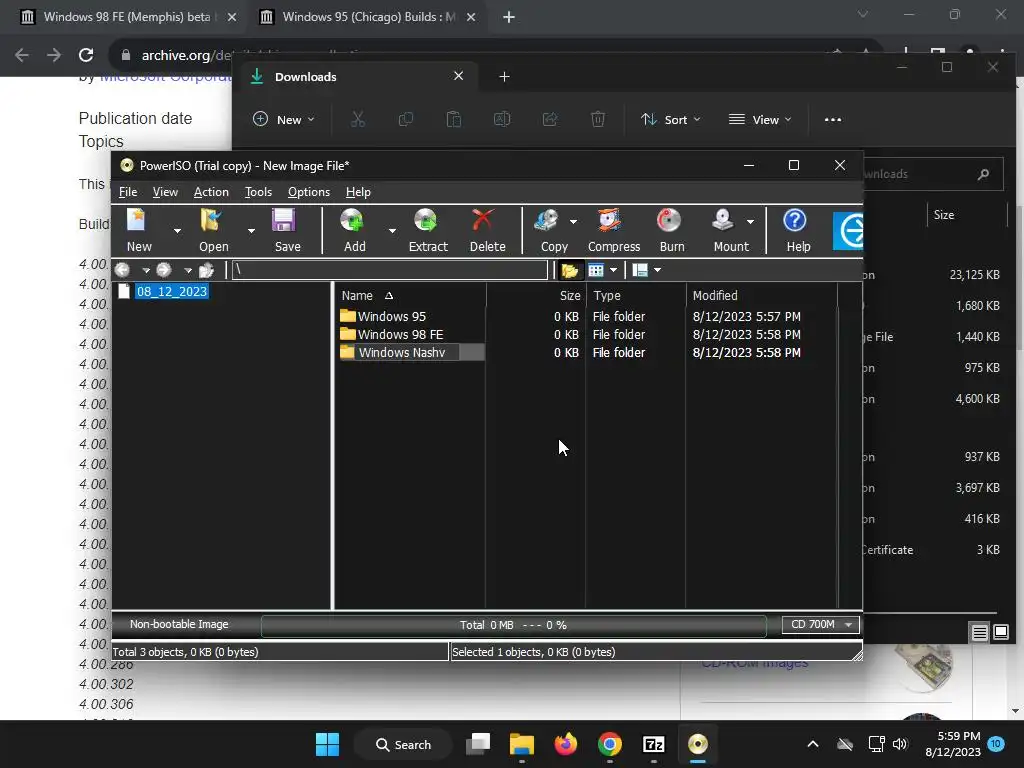1024x768 pixels.
Task: Switch to Windows 98 FE browser tab
Action: [x=126, y=17]
